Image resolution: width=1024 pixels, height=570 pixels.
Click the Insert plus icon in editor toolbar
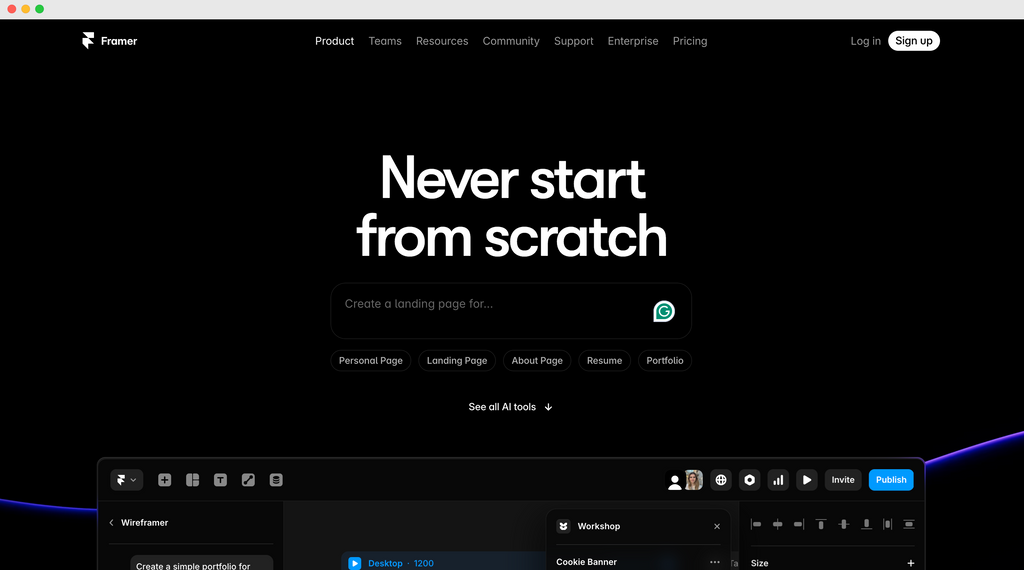click(x=165, y=480)
